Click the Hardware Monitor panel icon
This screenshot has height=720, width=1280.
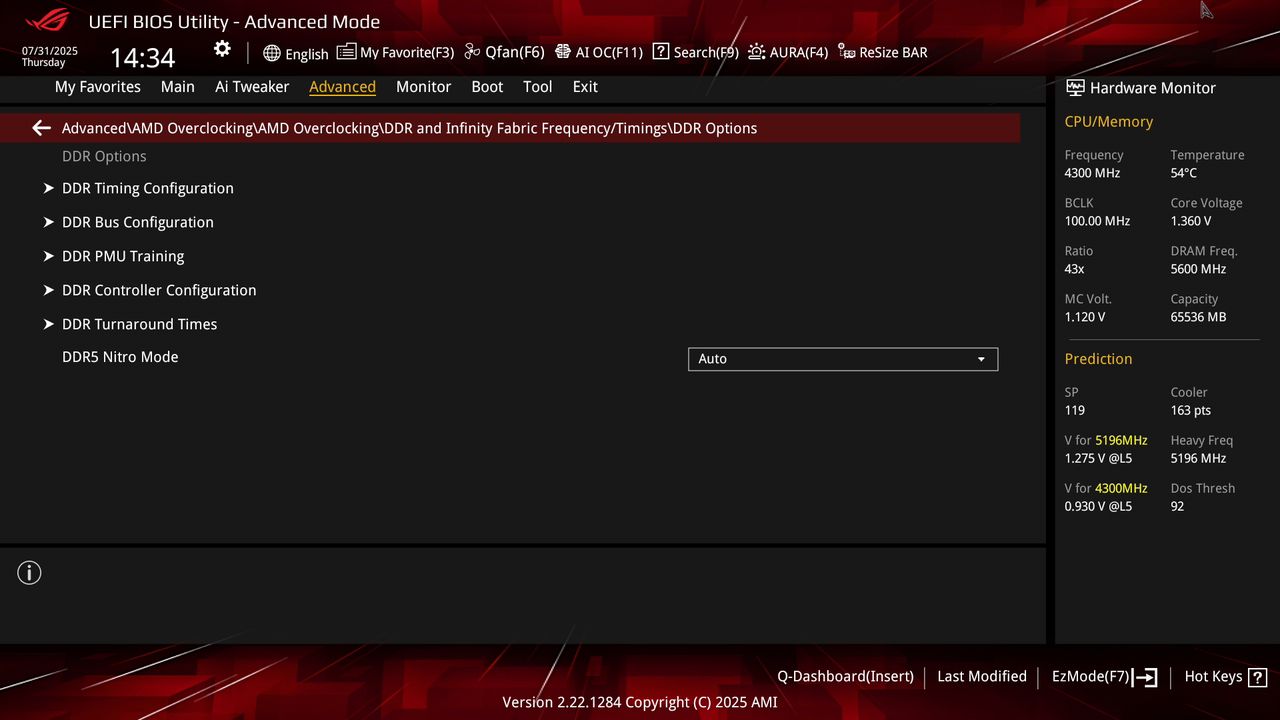[1075, 87]
